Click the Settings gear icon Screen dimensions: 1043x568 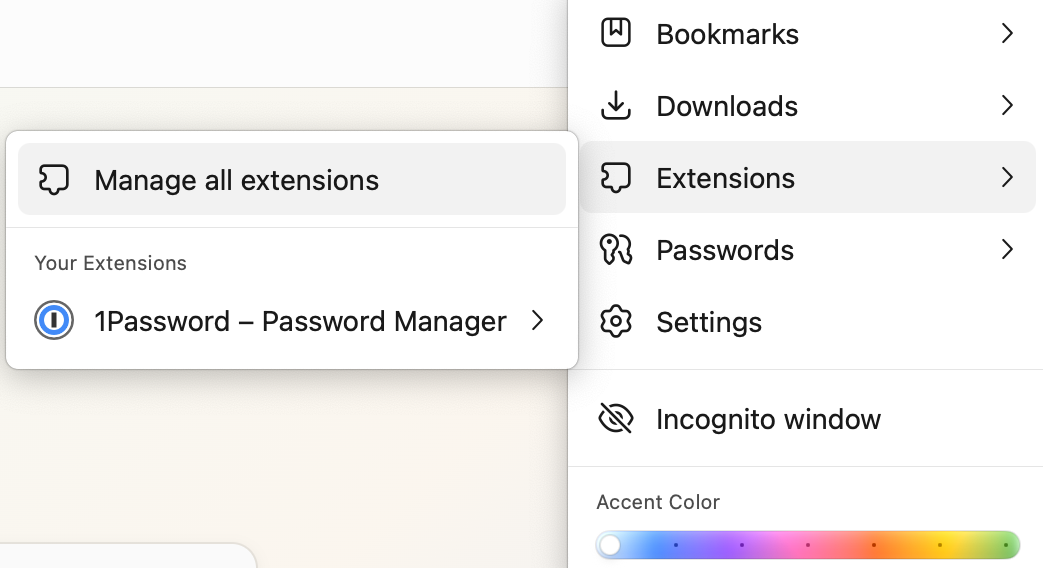615,321
